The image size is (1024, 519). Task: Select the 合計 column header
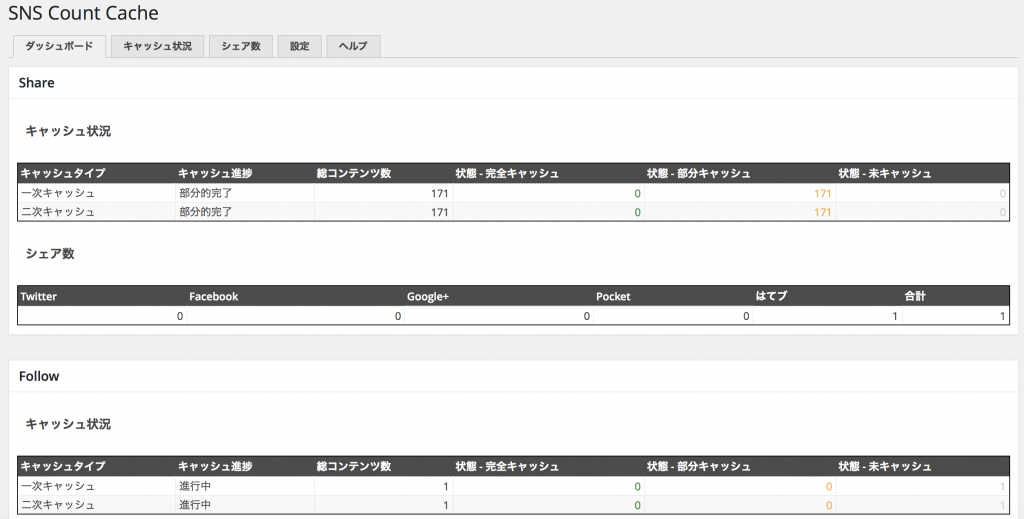915,297
